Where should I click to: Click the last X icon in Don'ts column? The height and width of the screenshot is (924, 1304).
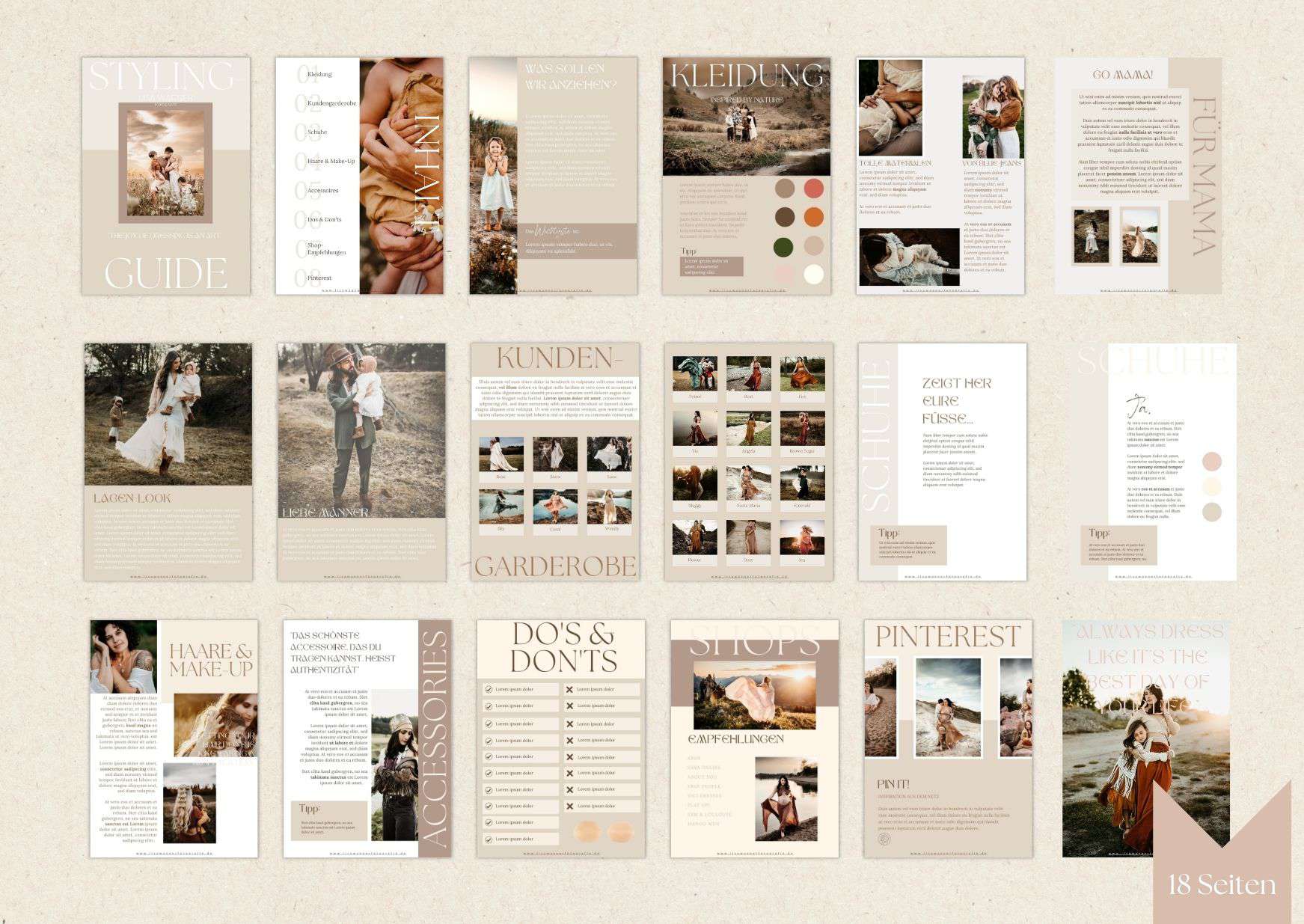tap(570, 806)
